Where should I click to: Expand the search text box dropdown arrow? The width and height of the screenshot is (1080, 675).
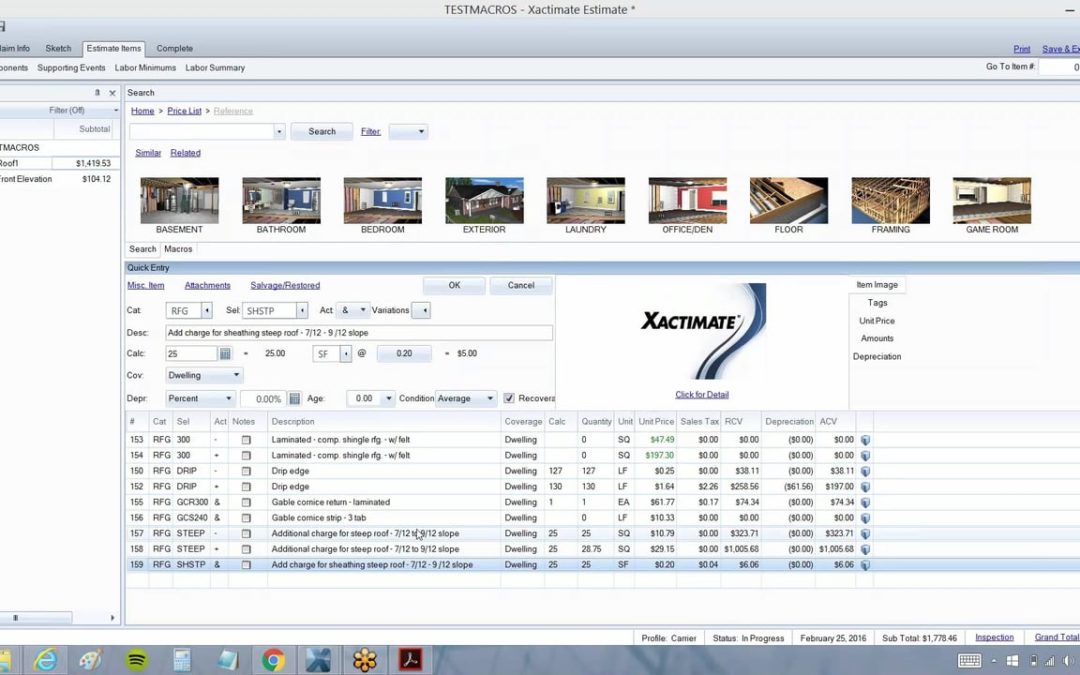point(279,132)
